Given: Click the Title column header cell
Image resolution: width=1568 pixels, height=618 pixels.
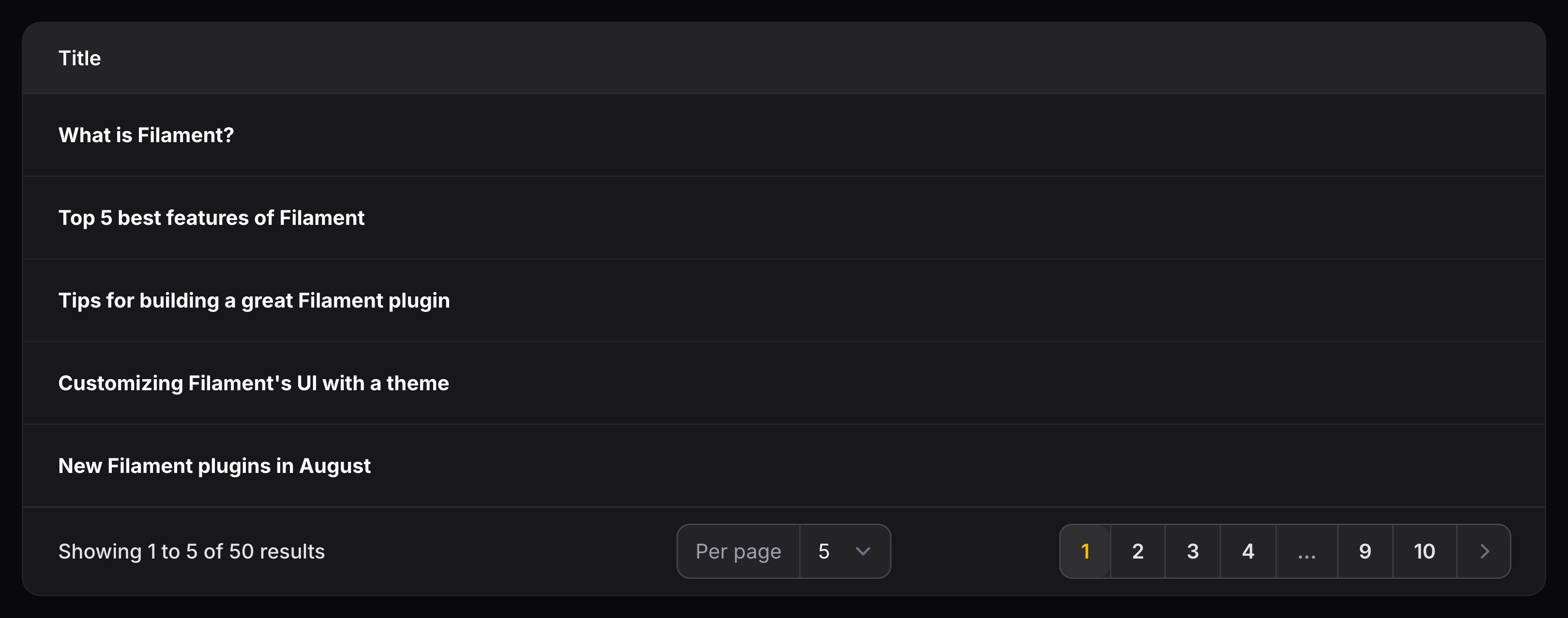Looking at the screenshot, I should [x=80, y=58].
